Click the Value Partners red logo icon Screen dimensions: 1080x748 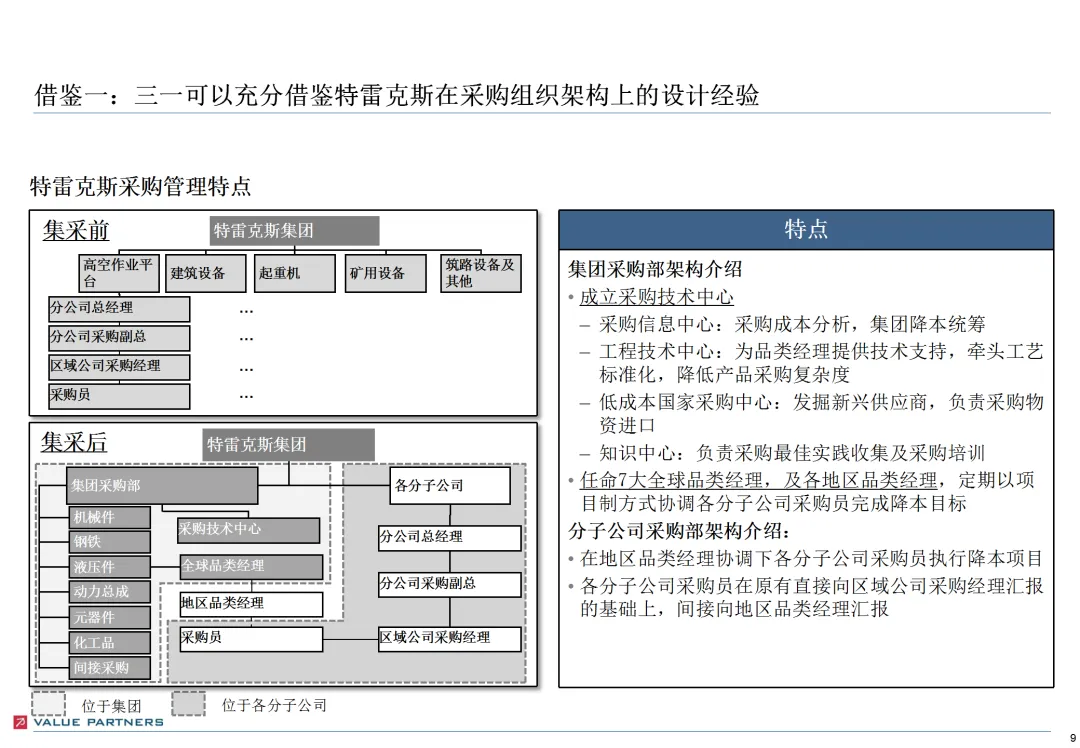tap(20, 723)
